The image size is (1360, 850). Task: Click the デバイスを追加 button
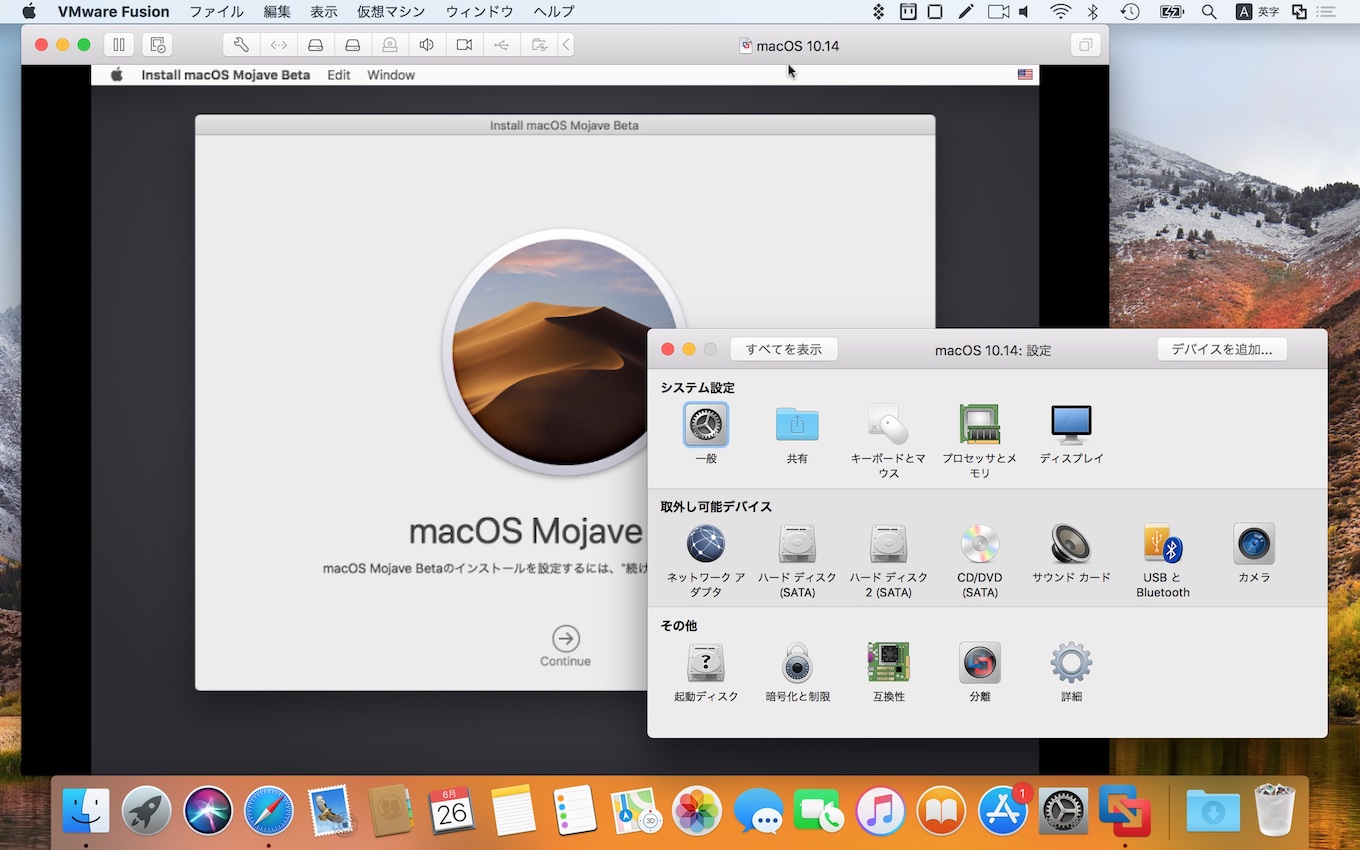pyautogui.click(x=1221, y=349)
